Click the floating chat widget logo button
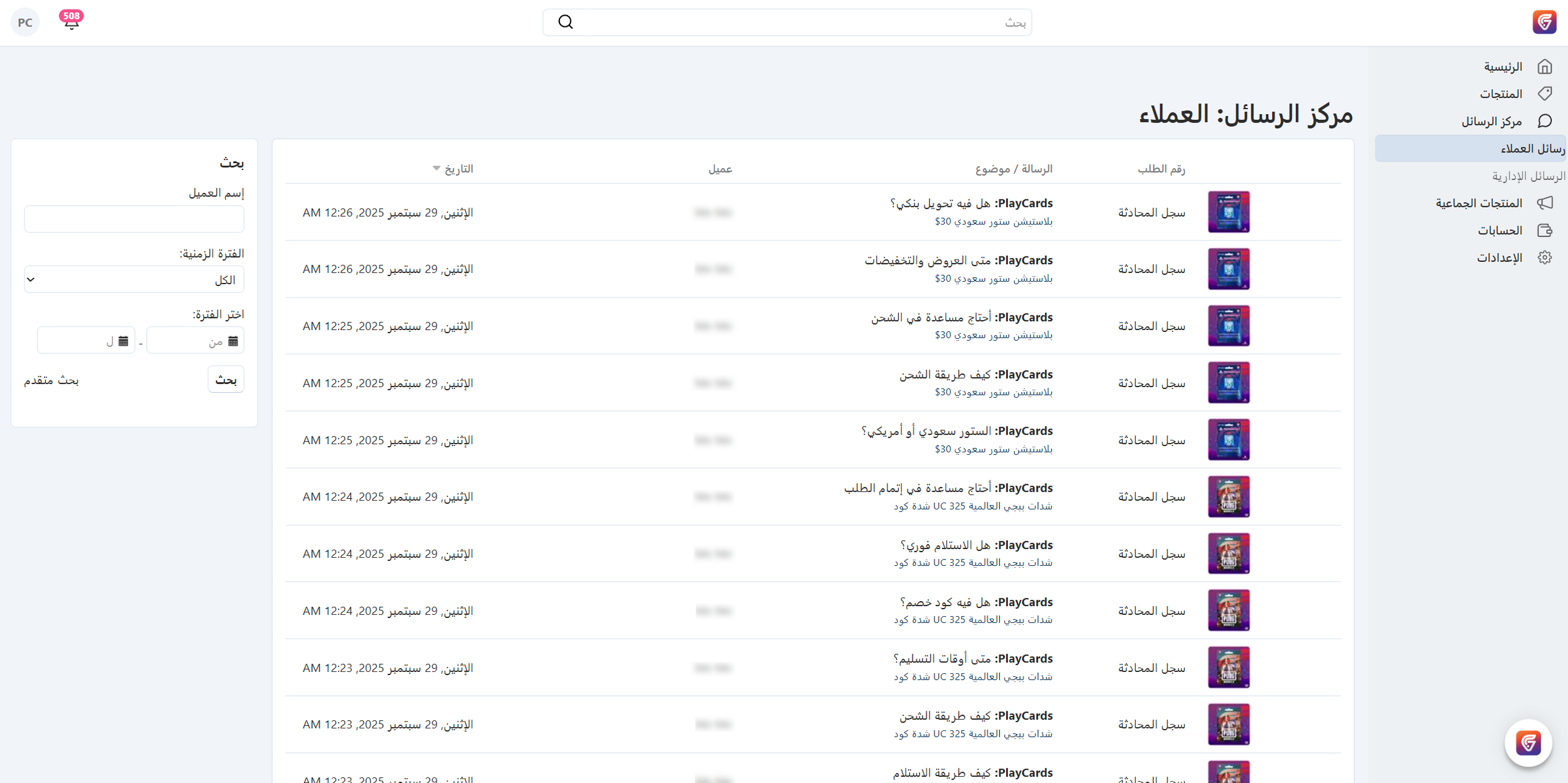The width and height of the screenshot is (1568, 783). point(1528,742)
